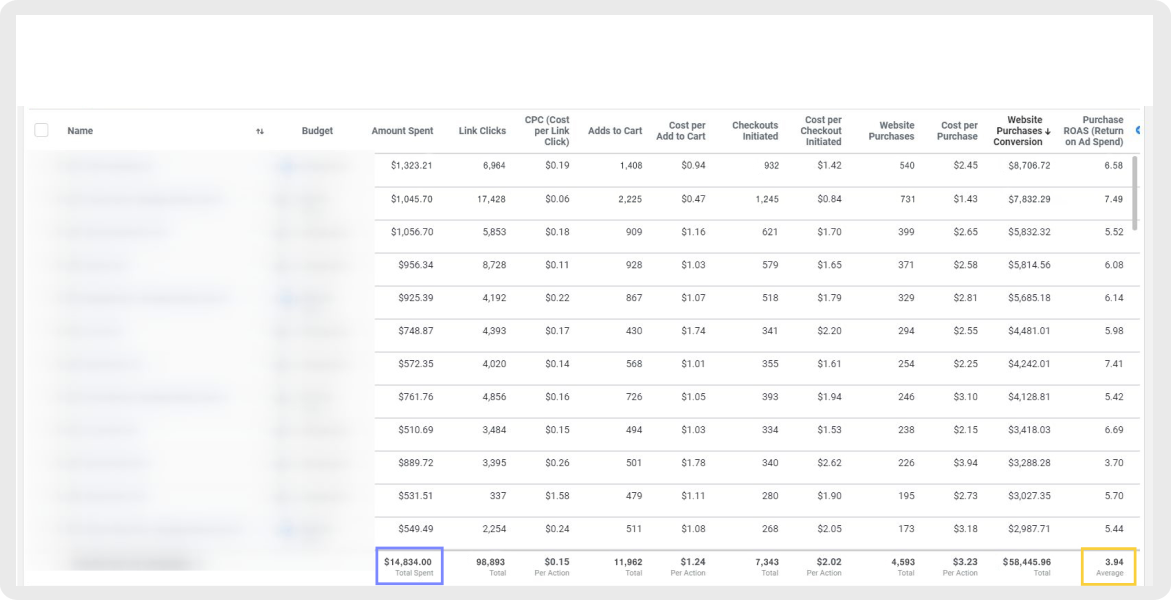Click the 3.94 Average ROAS cell
The image size is (1171, 600).
[x=1107, y=566]
